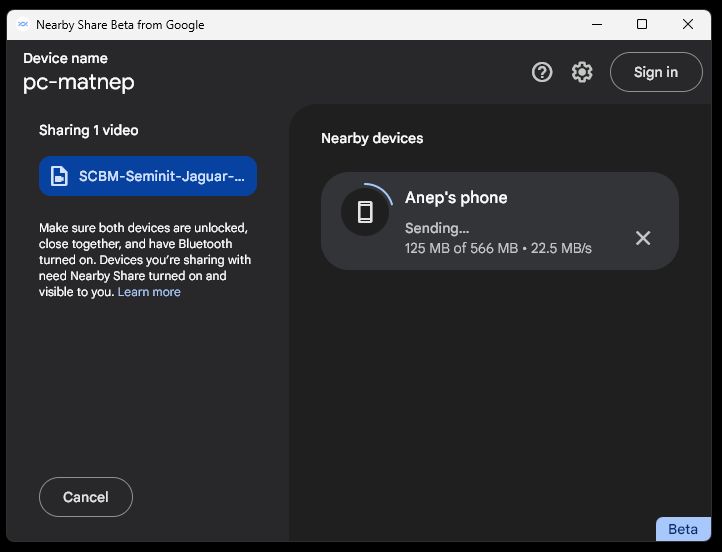Click the phone icon for Anep's phone
This screenshot has height=552, width=722.
(x=365, y=212)
